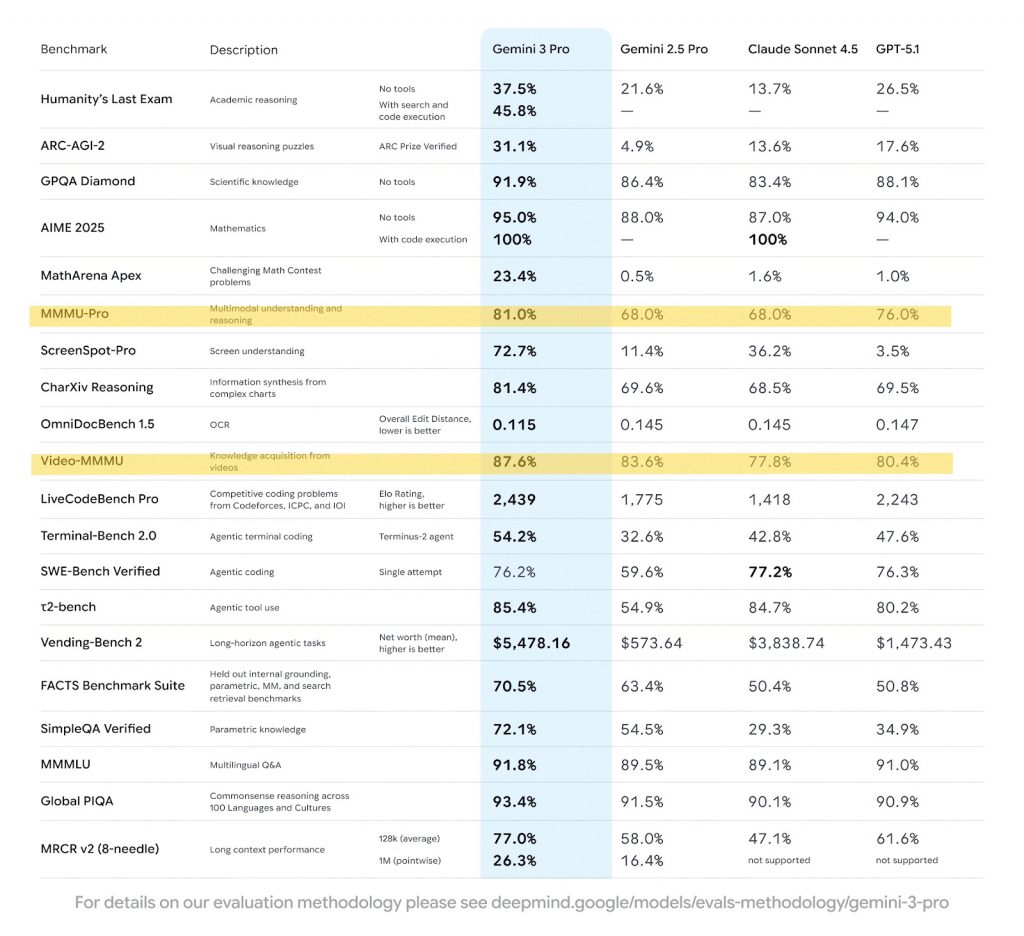Click the Description column header
This screenshot has height=936, width=1024.
[x=243, y=50]
